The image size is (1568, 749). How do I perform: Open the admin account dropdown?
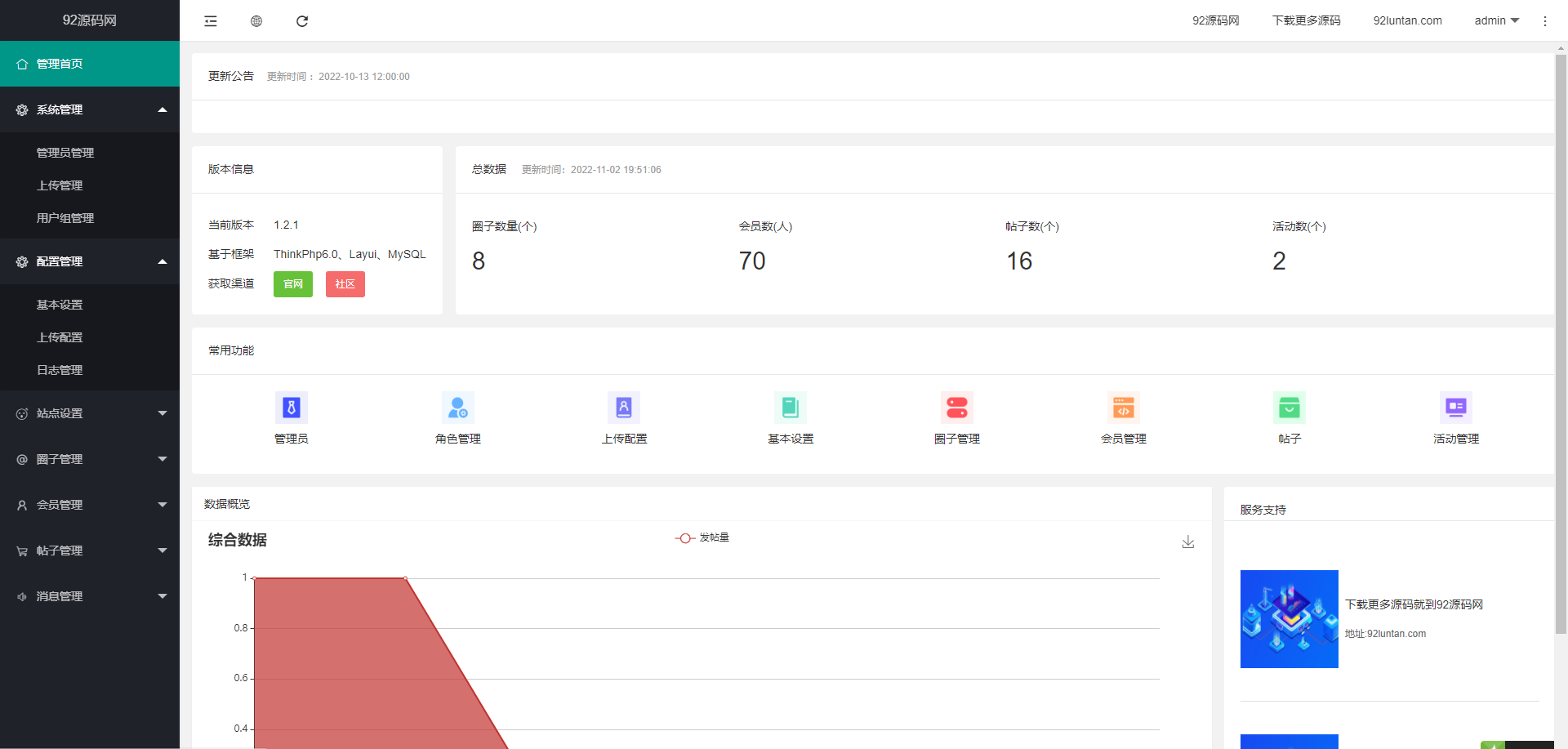(1496, 20)
